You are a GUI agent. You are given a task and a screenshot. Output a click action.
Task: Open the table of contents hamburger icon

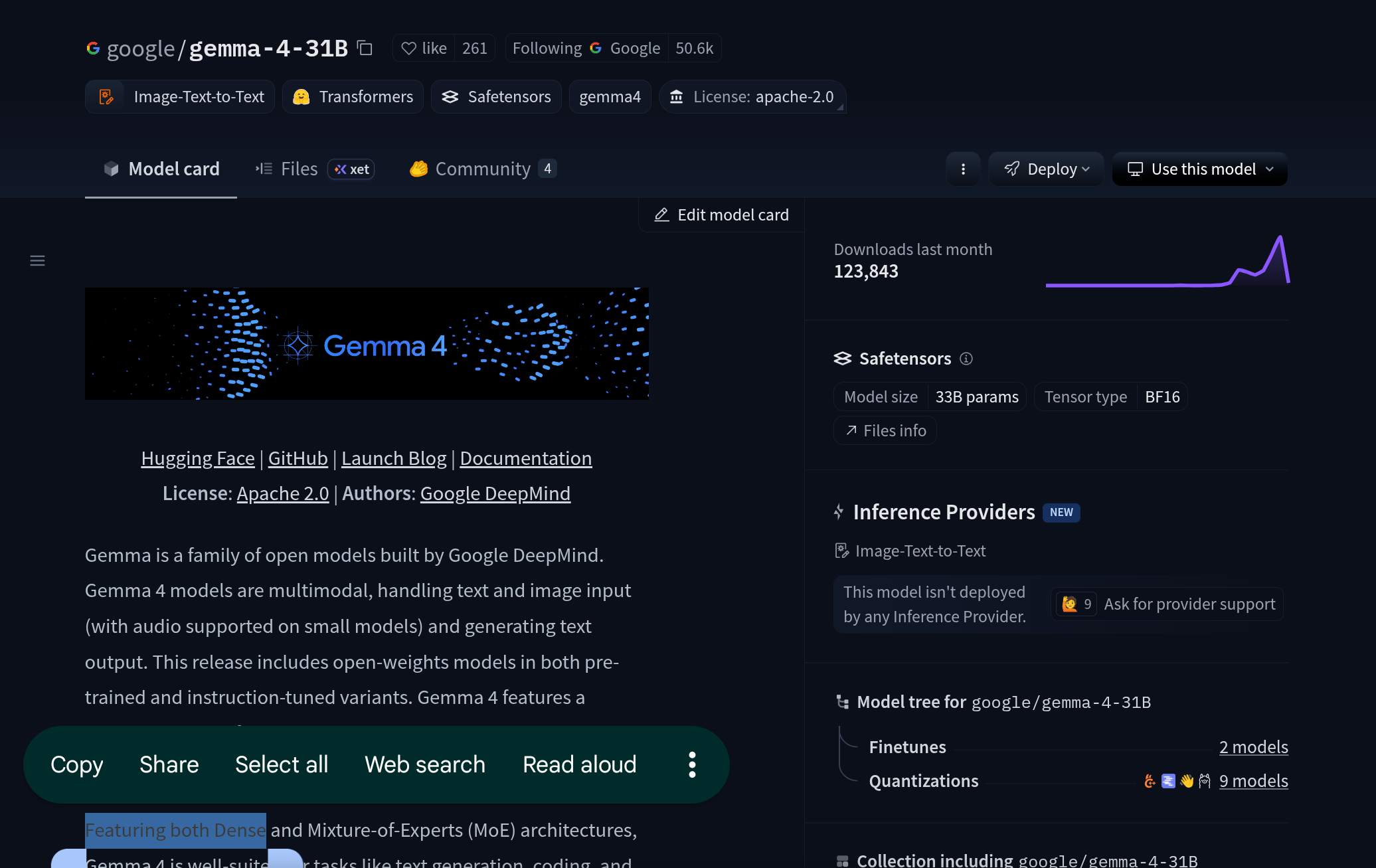pyautogui.click(x=37, y=260)
